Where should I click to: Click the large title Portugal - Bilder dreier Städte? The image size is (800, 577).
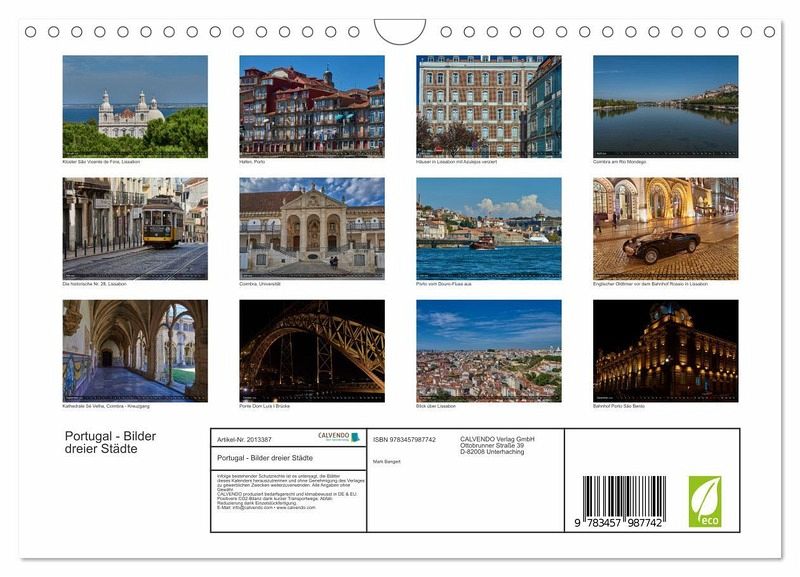click(110, 442)
